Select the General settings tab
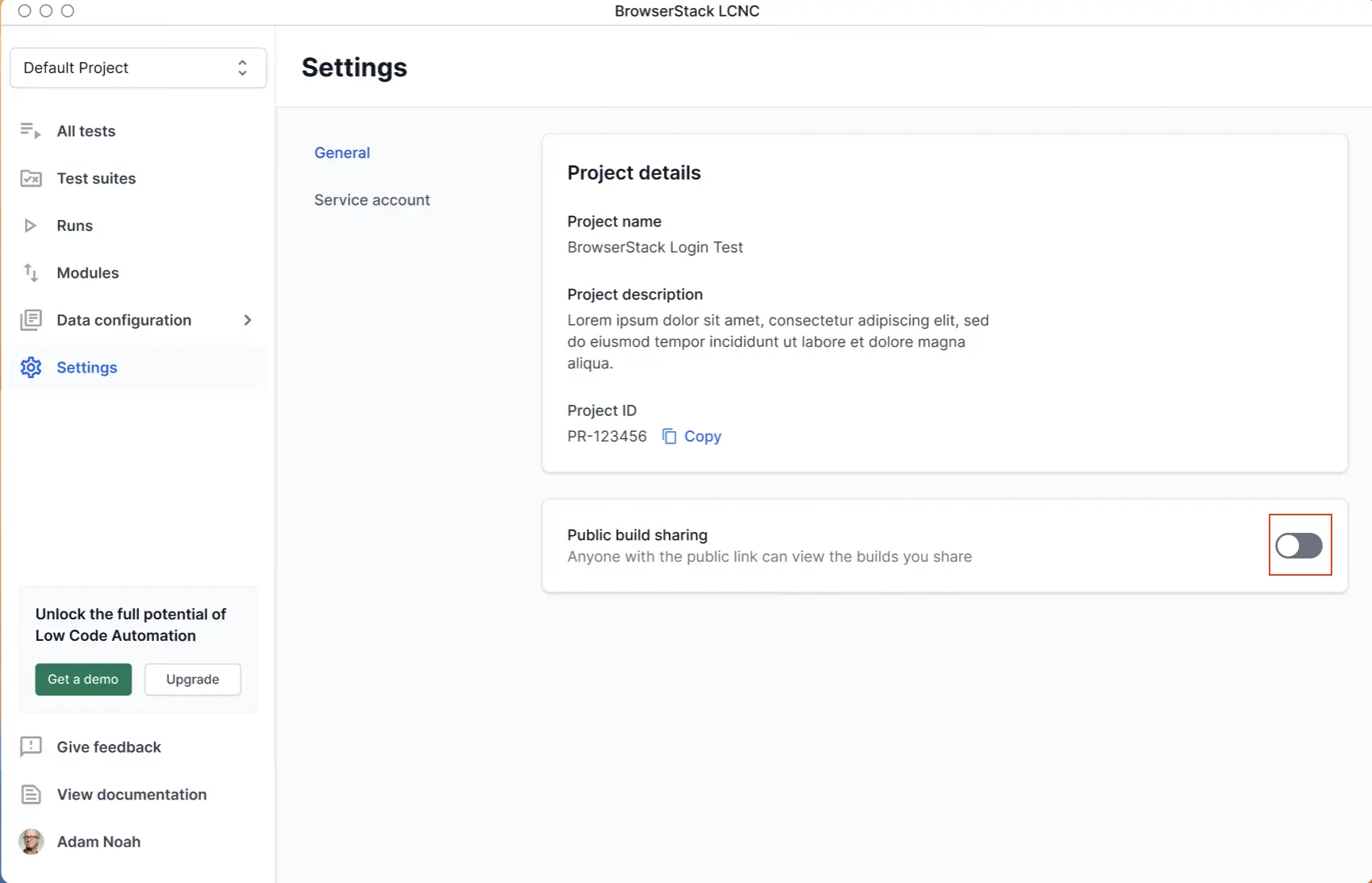Image resolution: width=1372 pixels, height=883 pixels. pyautogui.click(x=341, y=152)
